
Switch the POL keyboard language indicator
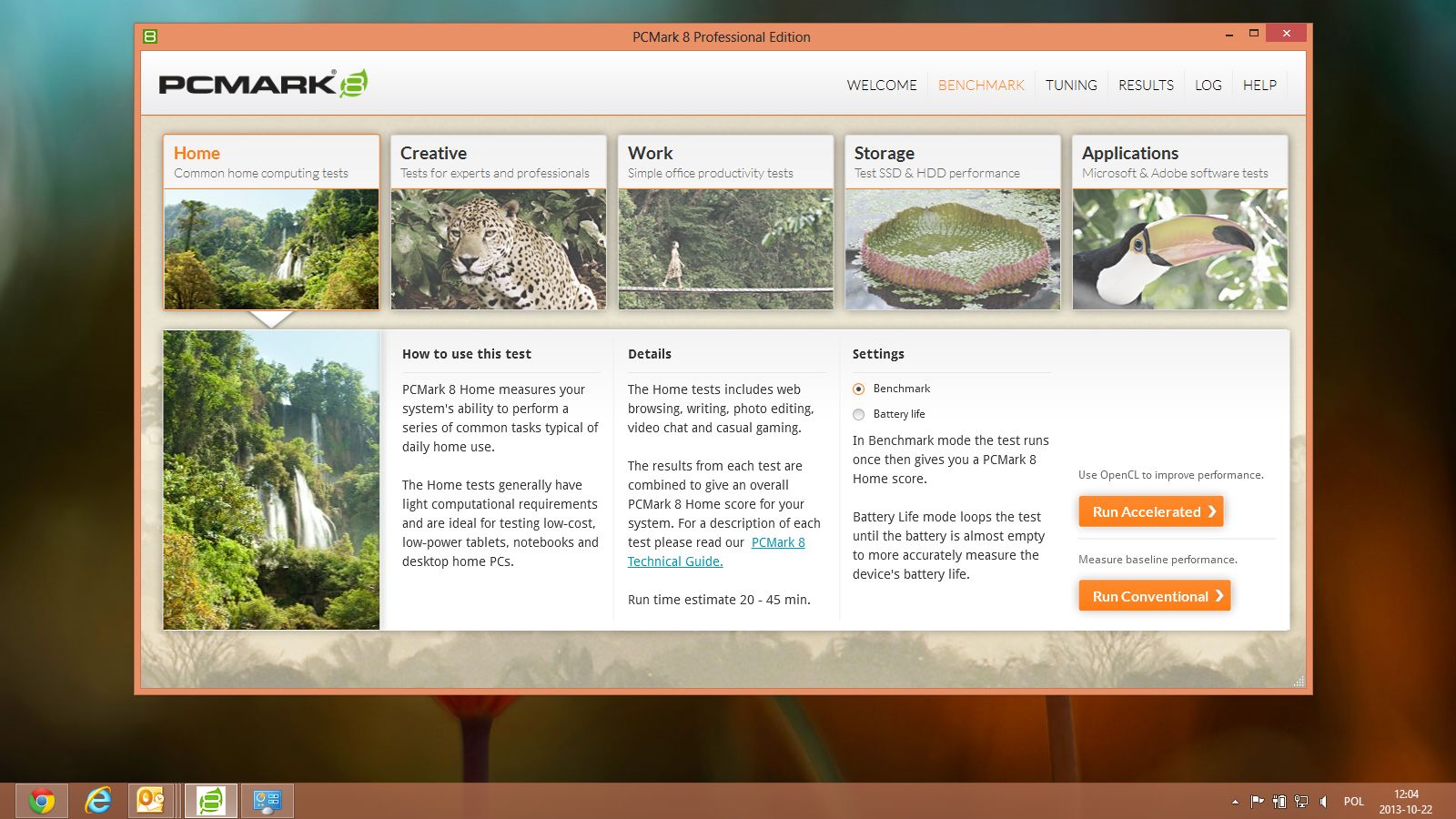[x=1354, y=802]
